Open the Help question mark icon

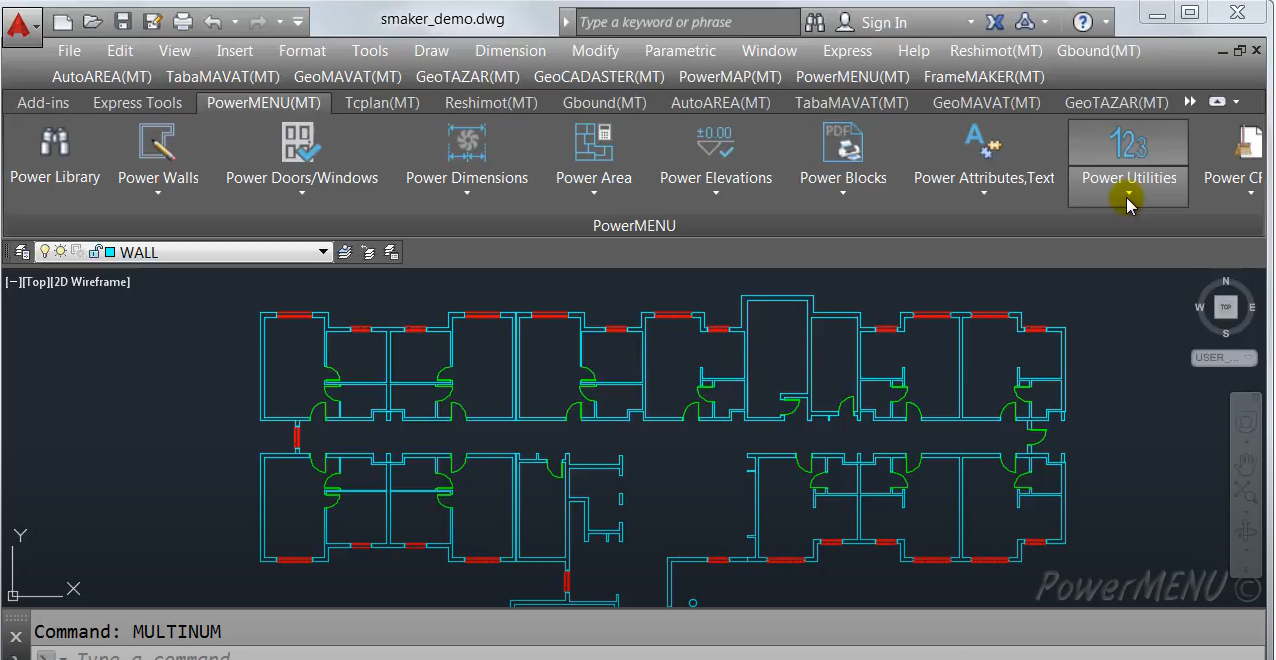(x=1082, y=22)
